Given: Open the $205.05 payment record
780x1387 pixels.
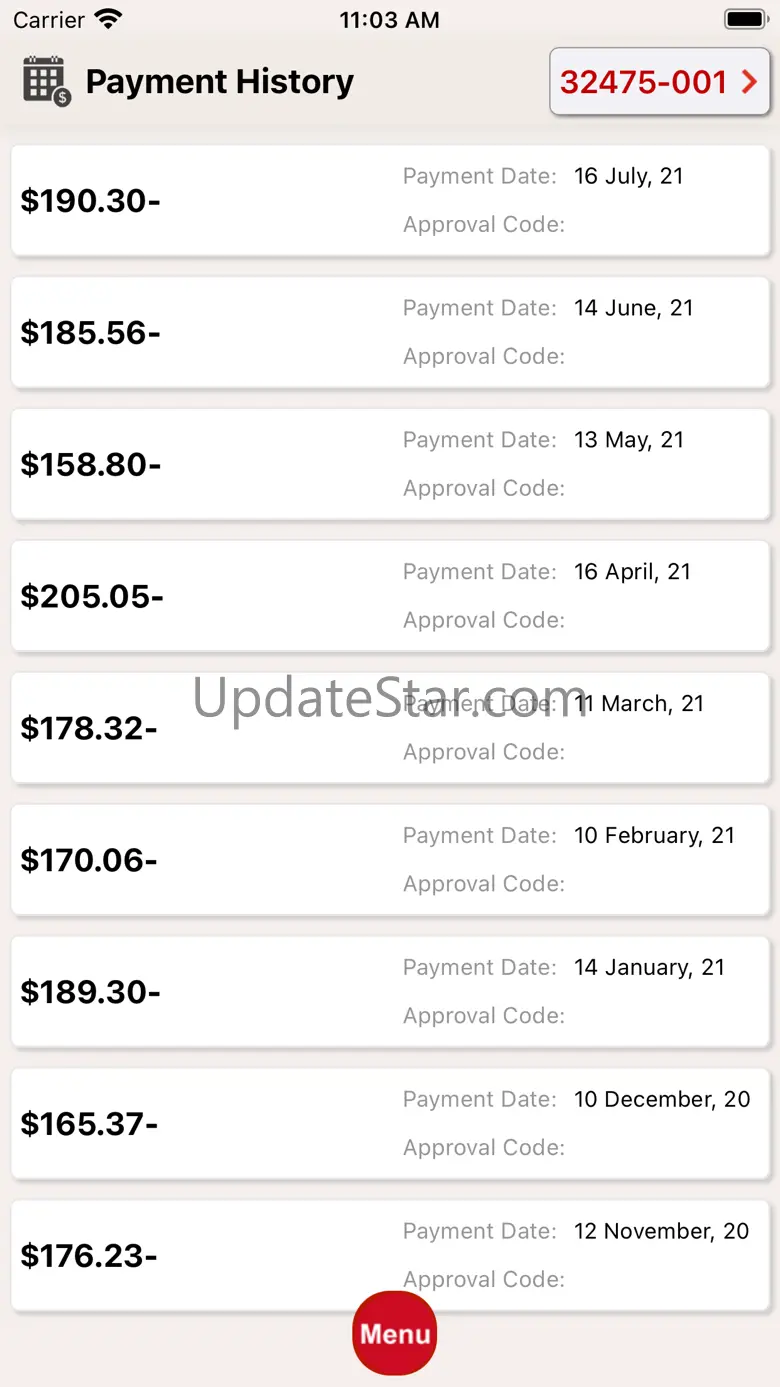Looking at the screenshot, I should point(390,596).
